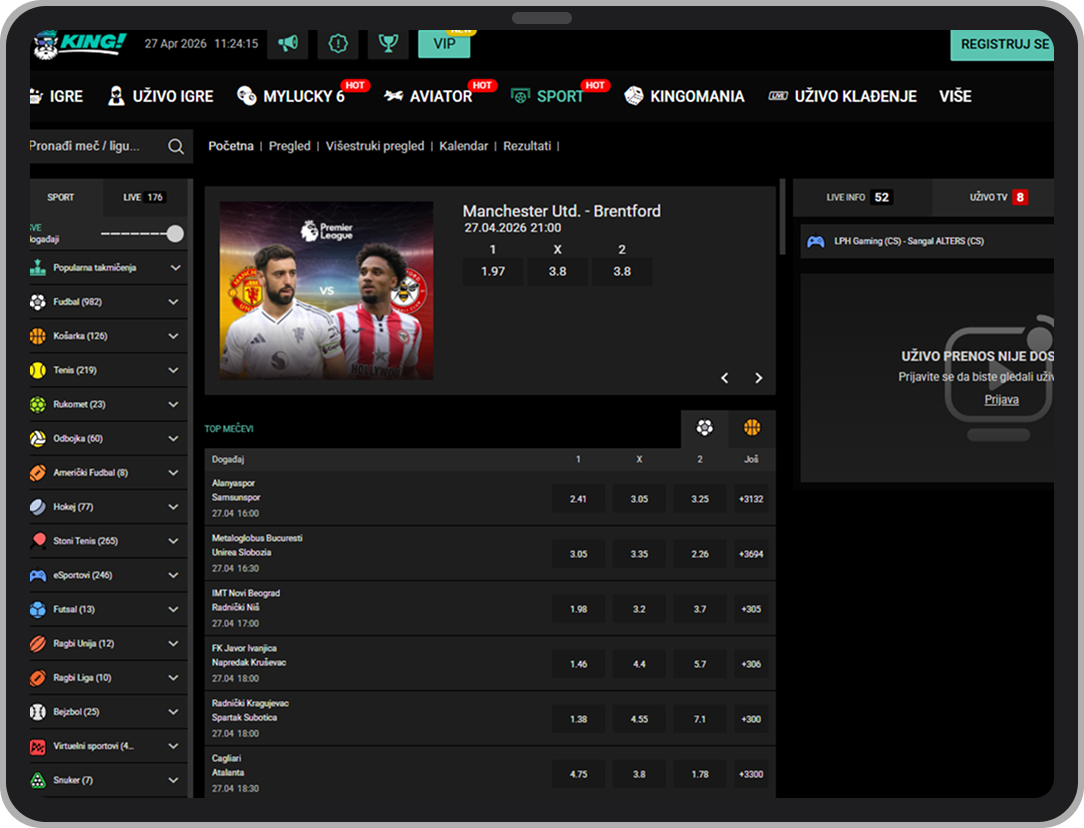Expand the Rukomet (23) category
1084x828 pixels.
coord(174,404)
